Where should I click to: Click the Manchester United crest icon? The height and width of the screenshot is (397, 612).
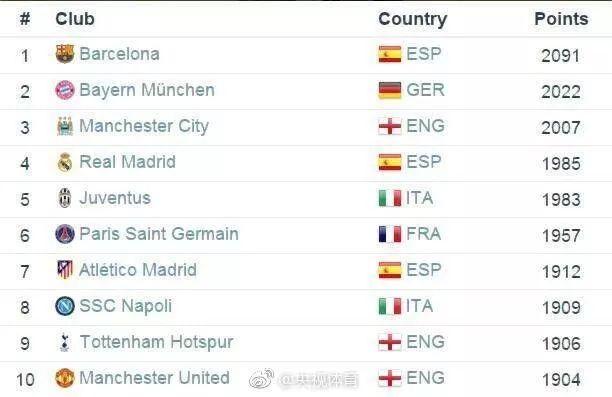[x=65, y=378]
